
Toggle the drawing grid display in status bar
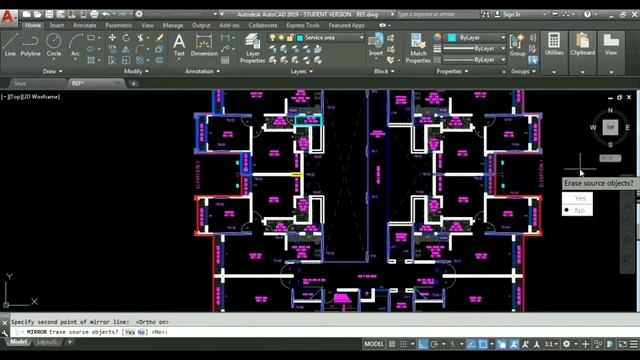[x=392, y=344]
